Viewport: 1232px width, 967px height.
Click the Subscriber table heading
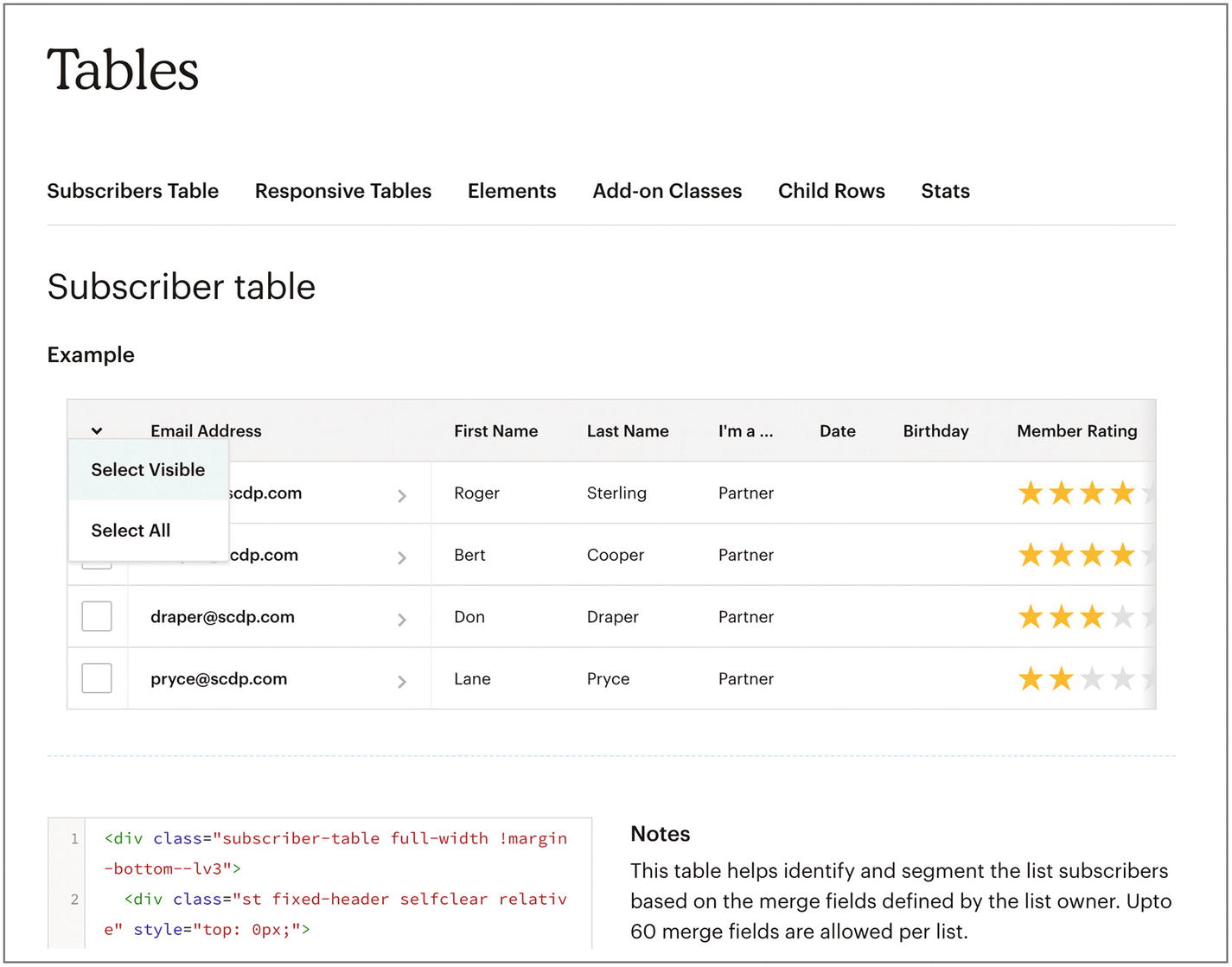click(181, 287)
